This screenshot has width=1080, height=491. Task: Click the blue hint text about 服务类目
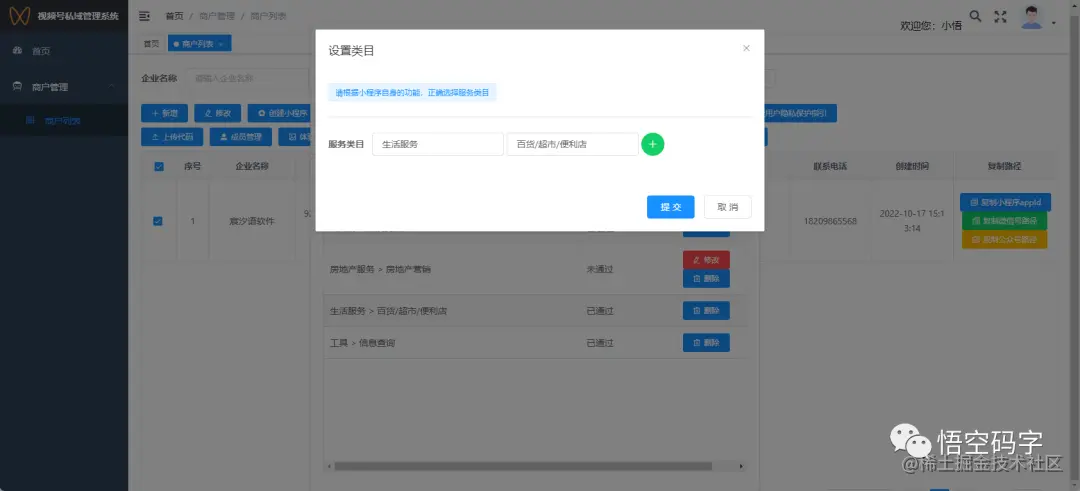point(412,92)
